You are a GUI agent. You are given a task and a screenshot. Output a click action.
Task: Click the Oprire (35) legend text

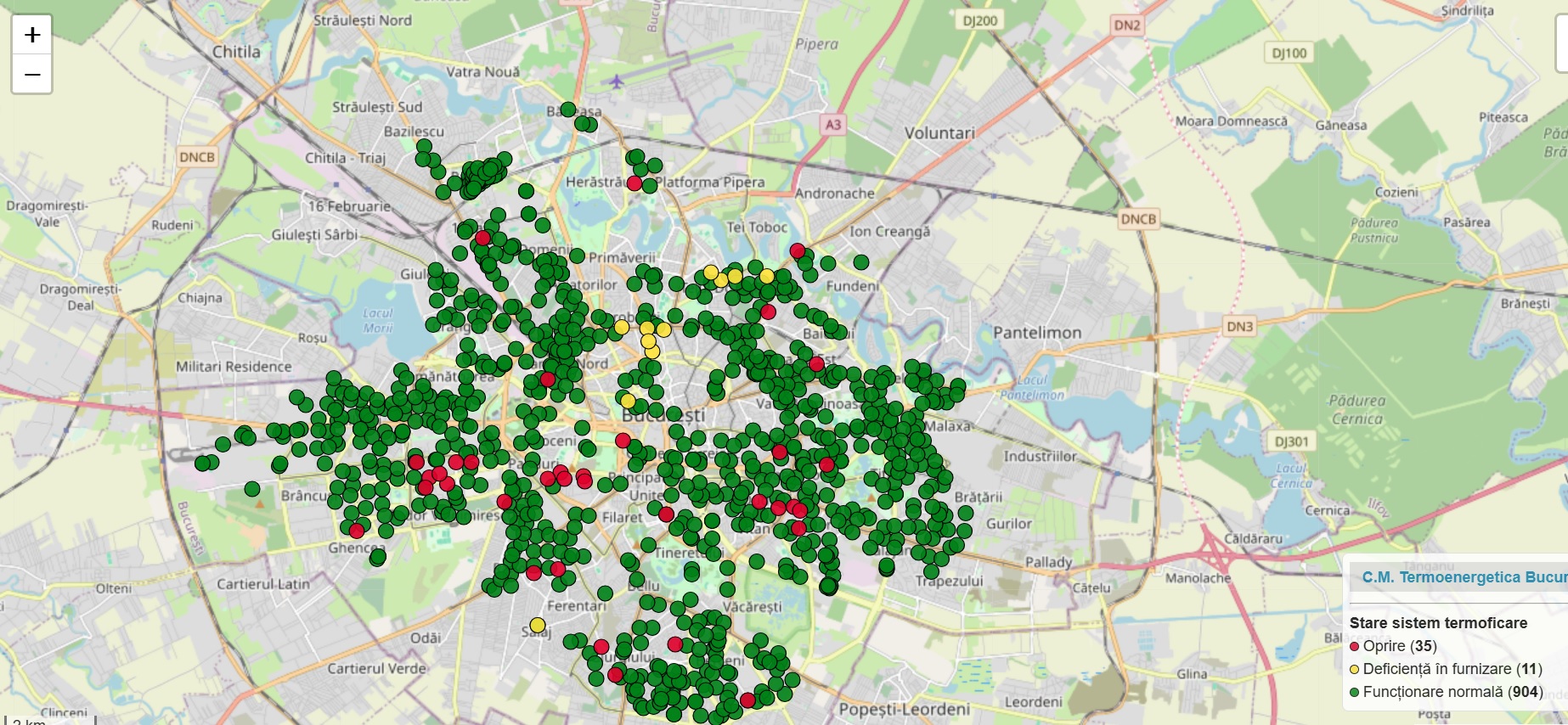coord(1400,646)
